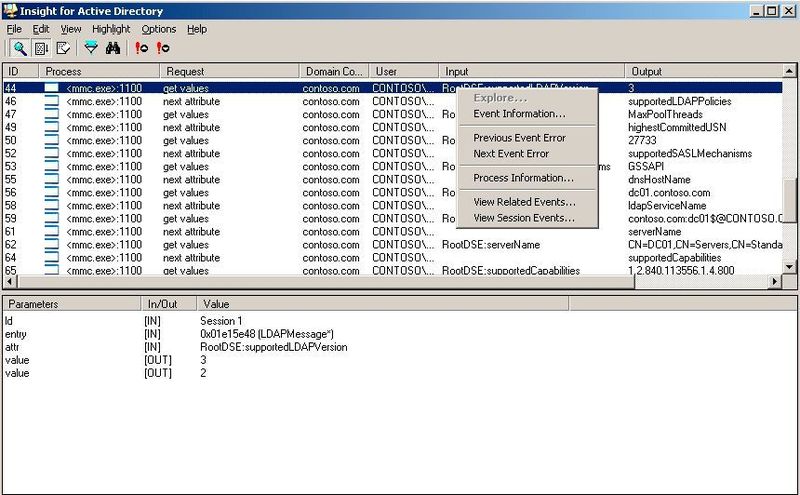Click the value RootDSE:supportedLDAPVersion

point(273,347)
